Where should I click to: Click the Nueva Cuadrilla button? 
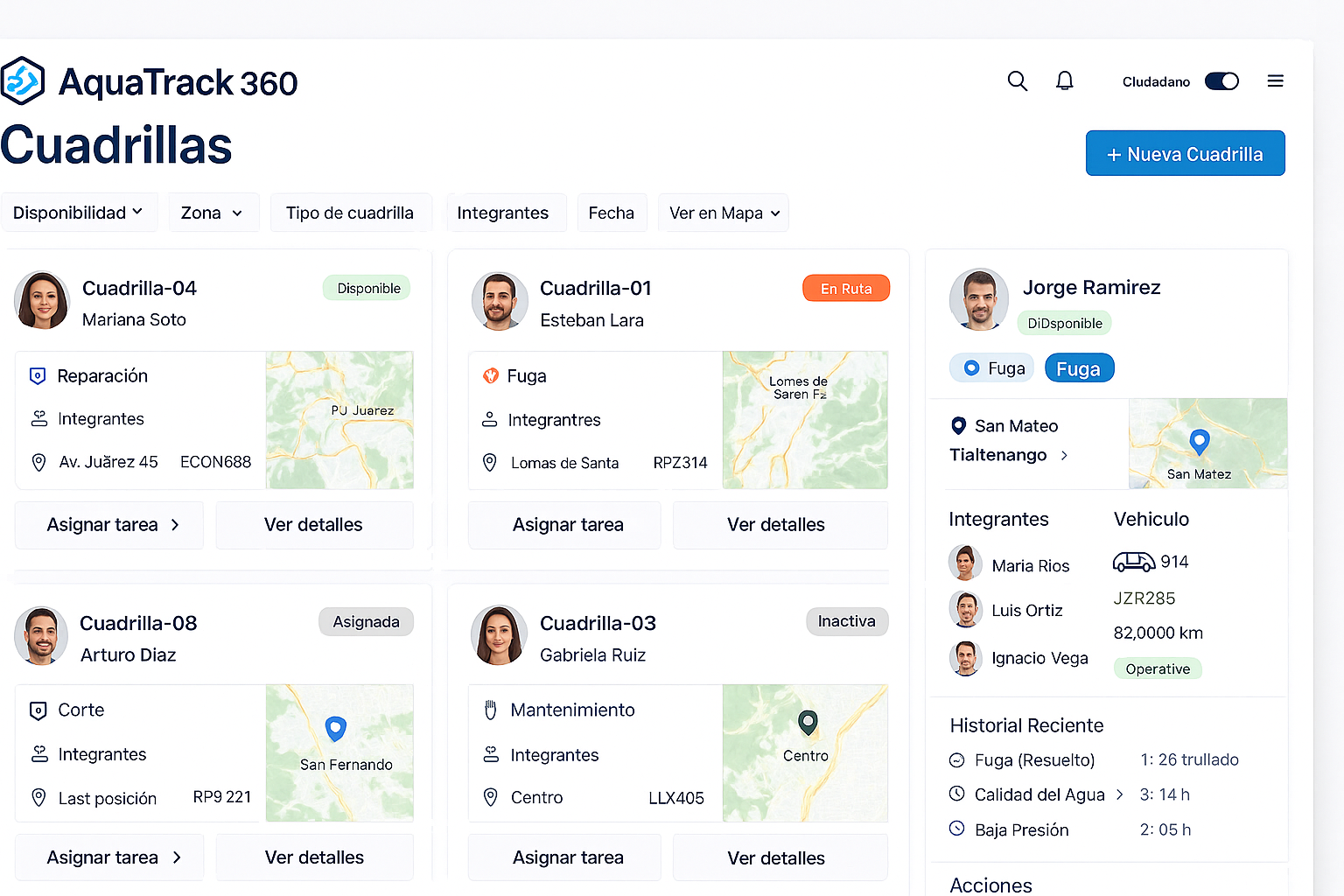pyautogui.click(x=1185, y=154)
